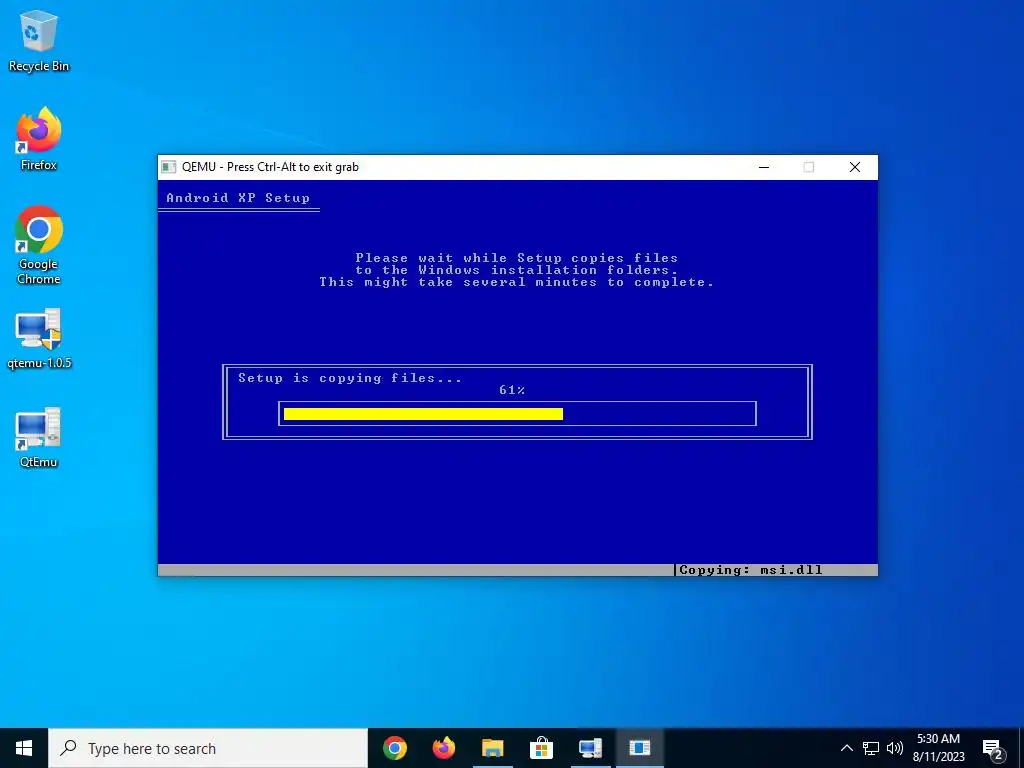Click 'This might take several minutes to complete.'
The width and height of the screenshot is (1024, 768).
(516, 282)
